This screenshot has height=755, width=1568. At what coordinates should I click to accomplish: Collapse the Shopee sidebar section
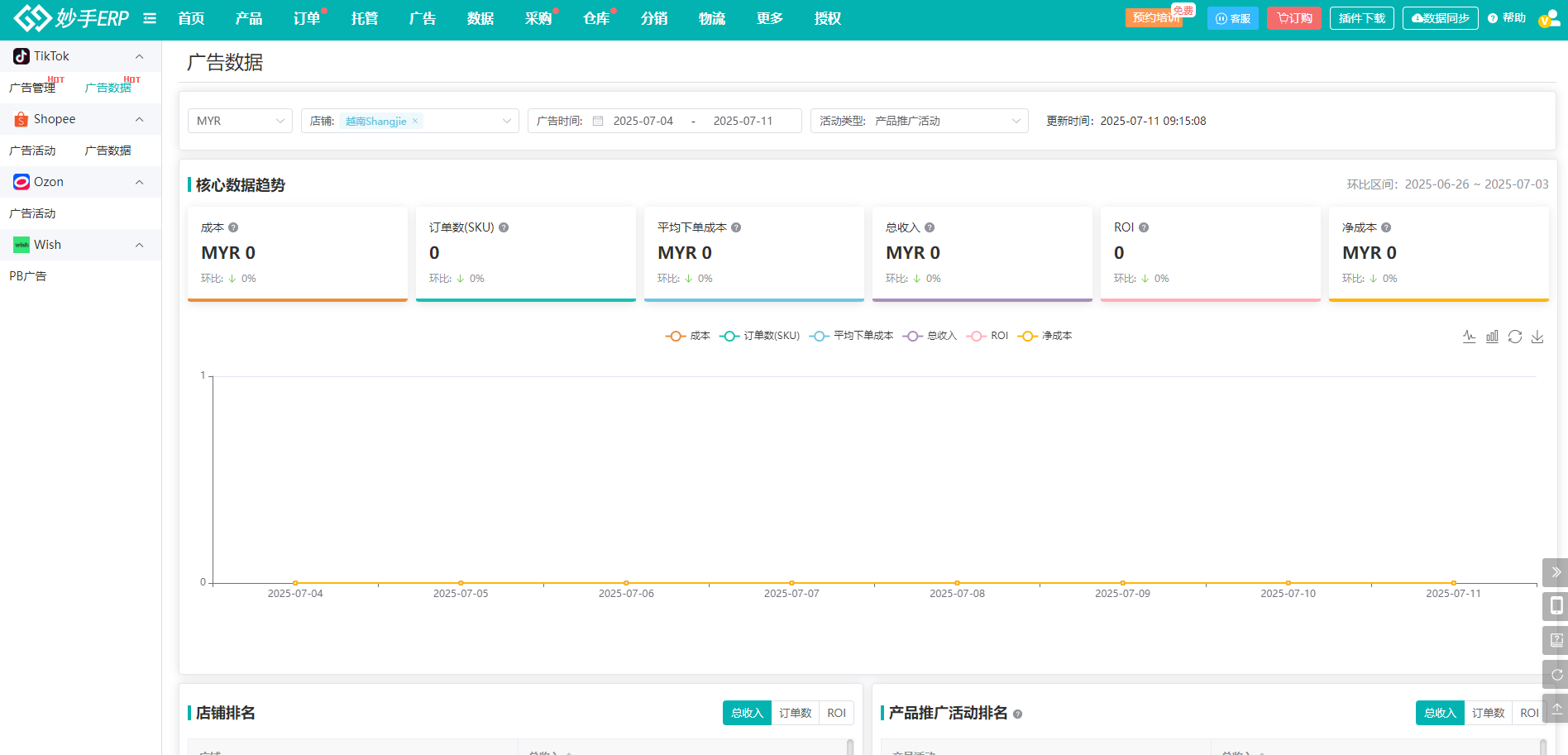[x=139, y=119]
